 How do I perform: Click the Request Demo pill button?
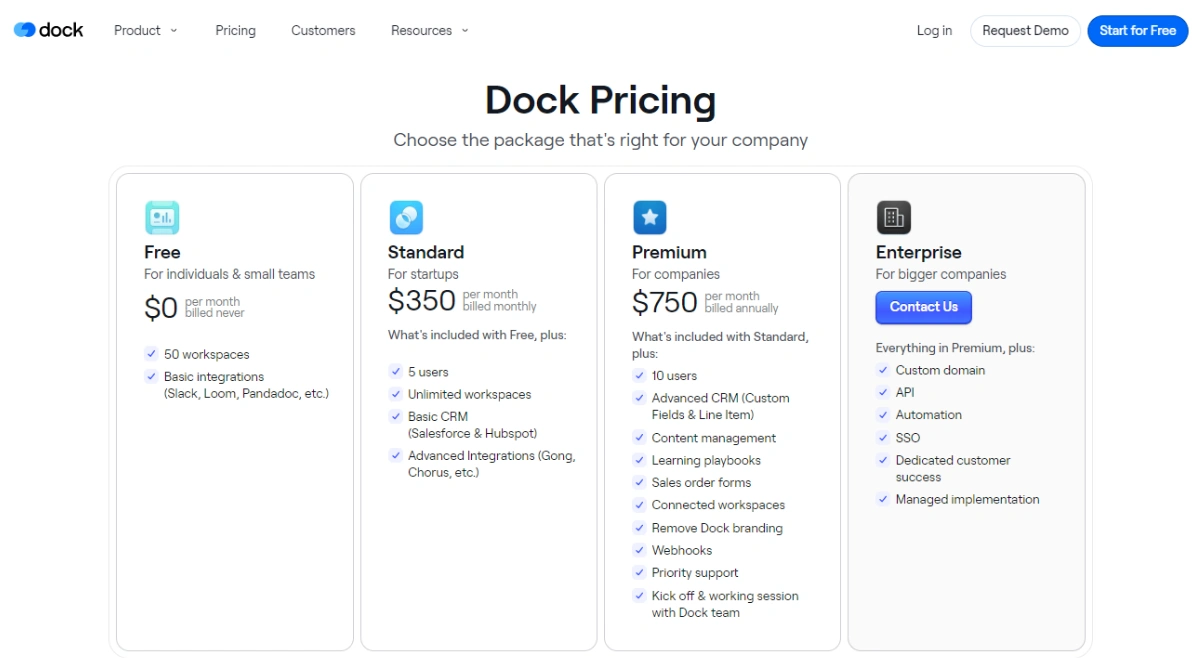pos(1024,31)
